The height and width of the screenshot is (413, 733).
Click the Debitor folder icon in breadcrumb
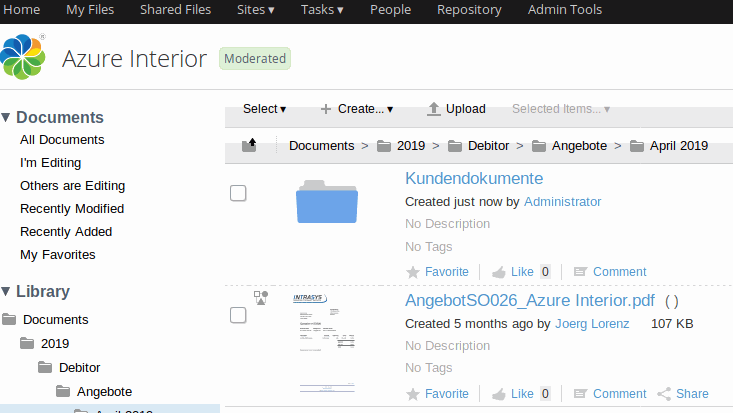click(455, 146)
